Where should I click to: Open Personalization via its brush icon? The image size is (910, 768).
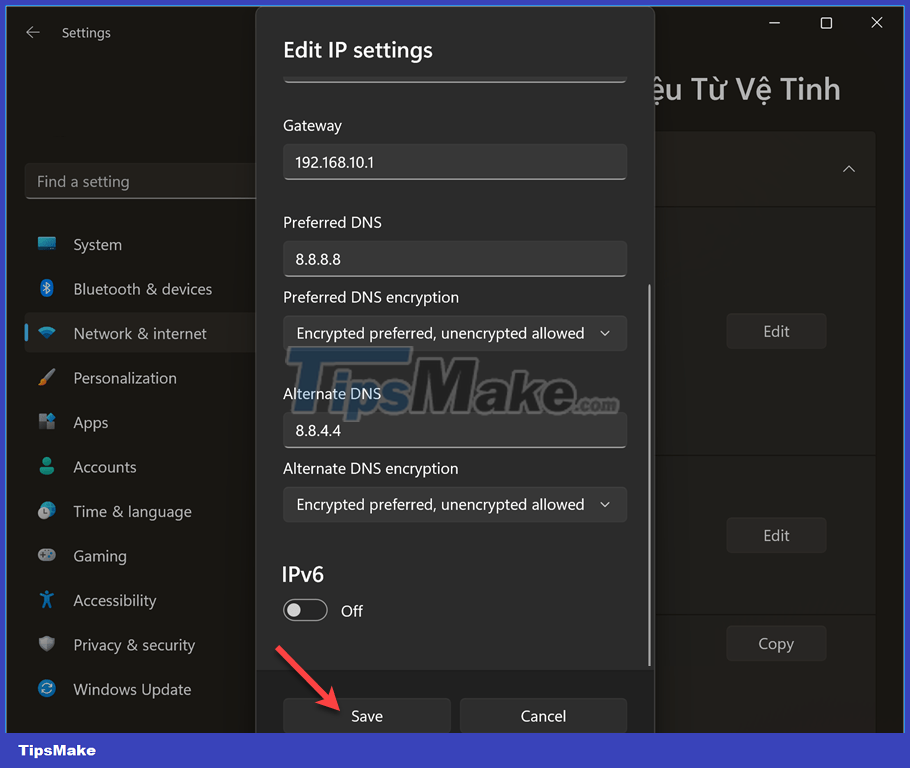click(46, 378)
